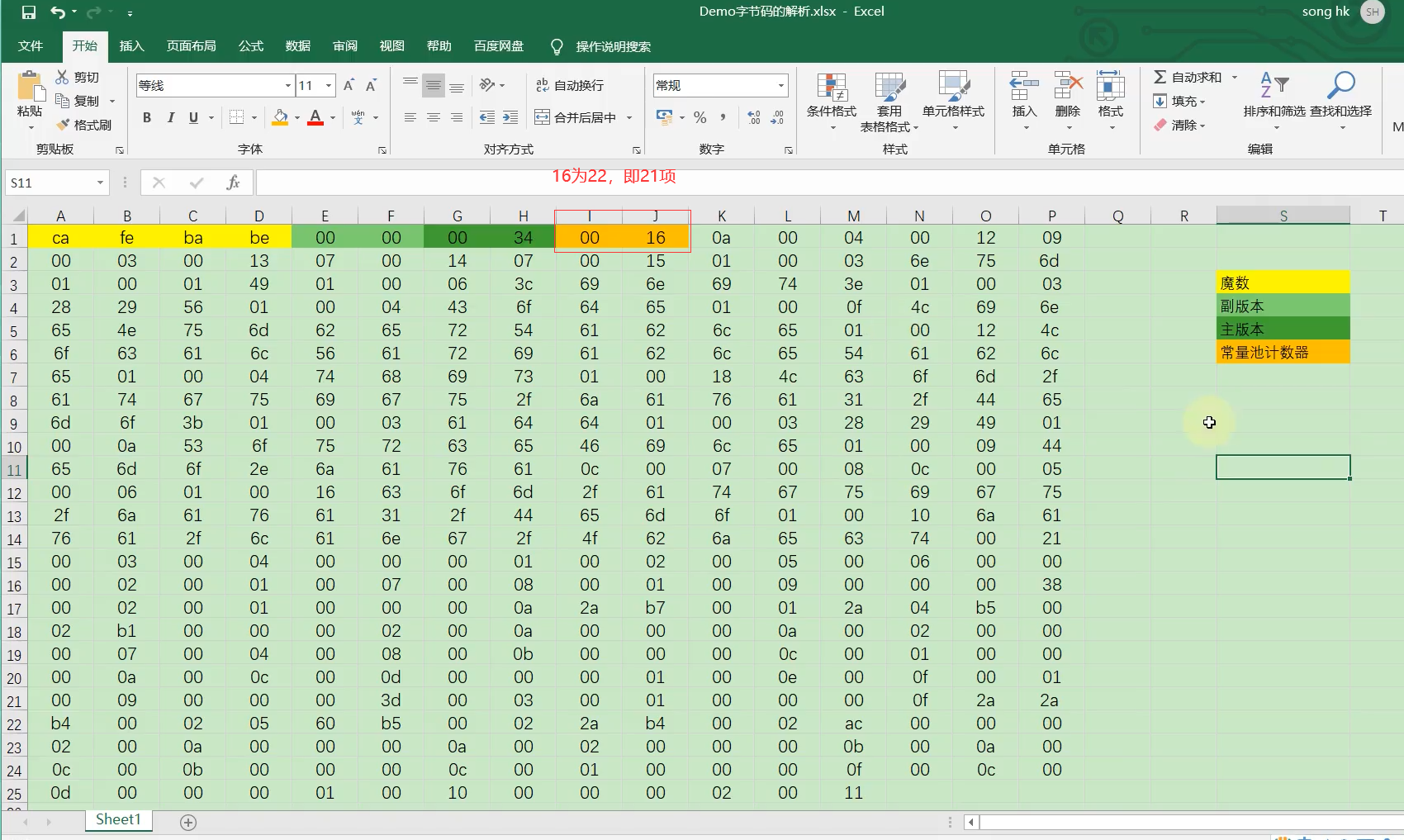Viewport: 1404px width, 840px height.
Task: Click into the formula bar
Action: click(829, 183)
